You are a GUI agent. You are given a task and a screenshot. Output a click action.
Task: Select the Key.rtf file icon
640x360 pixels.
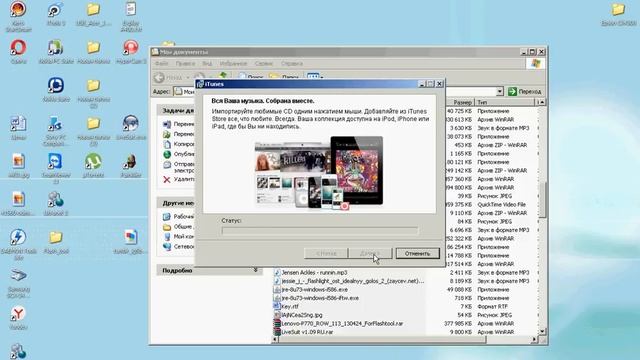[277, 307]
